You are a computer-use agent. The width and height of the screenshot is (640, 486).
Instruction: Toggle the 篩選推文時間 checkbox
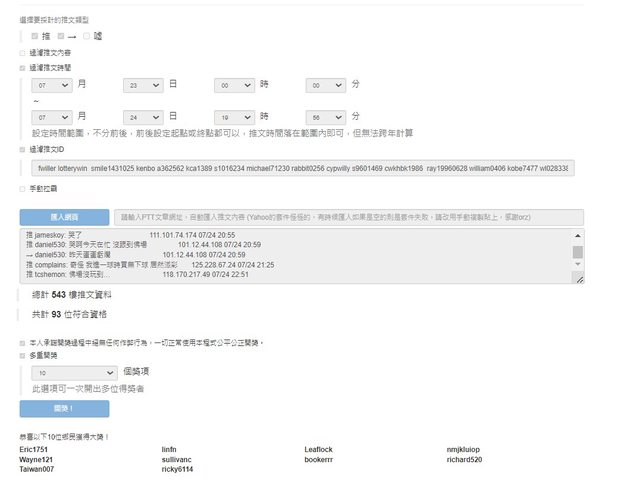[x=23, y=68]
